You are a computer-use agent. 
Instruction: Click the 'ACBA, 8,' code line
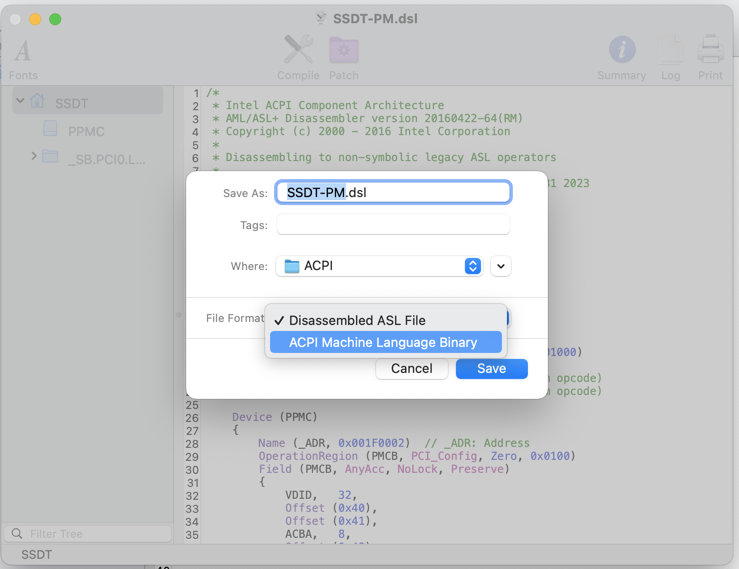pos(318,534)
